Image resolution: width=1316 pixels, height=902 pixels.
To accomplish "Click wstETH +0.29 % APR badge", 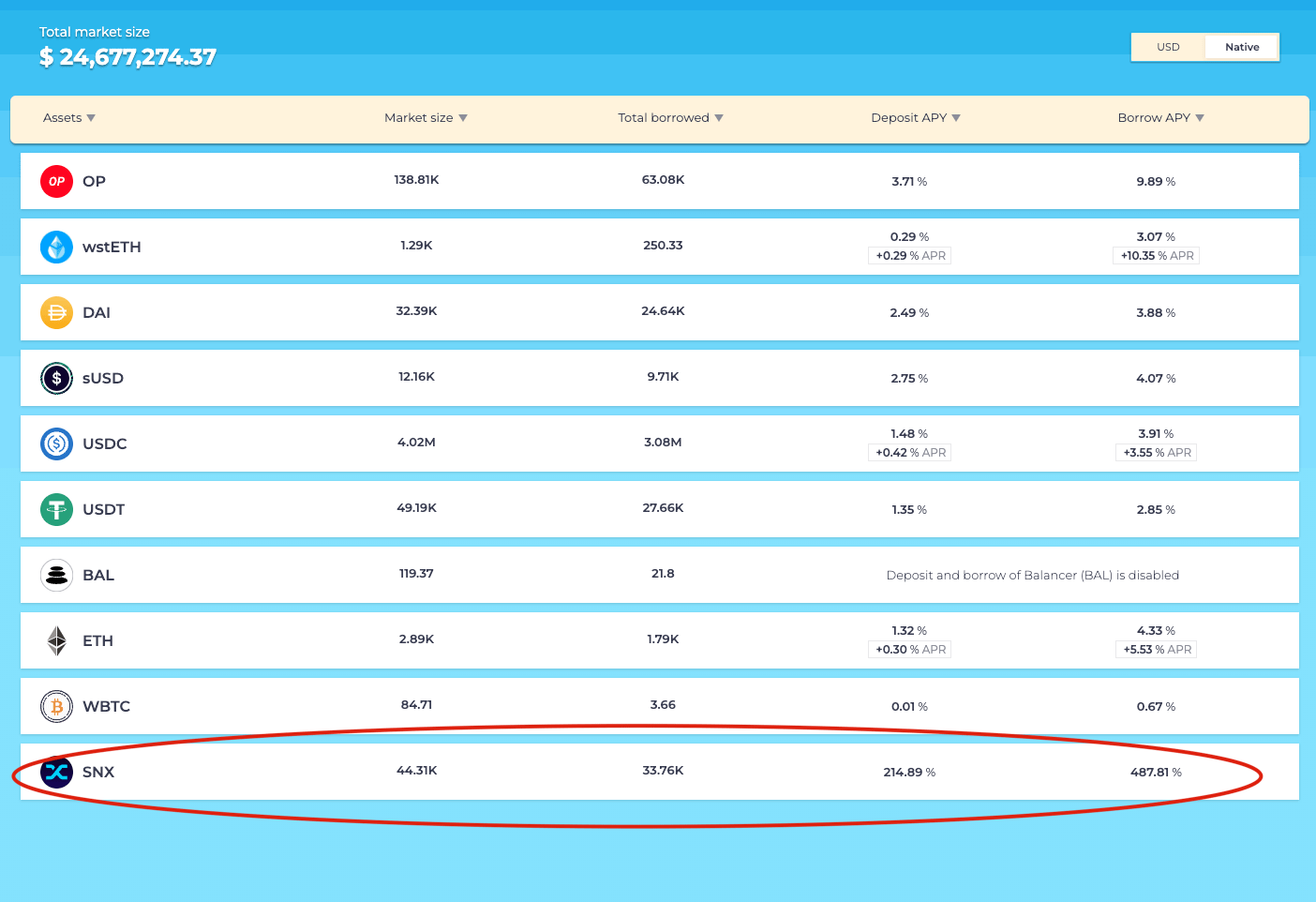I will (910, 255).
